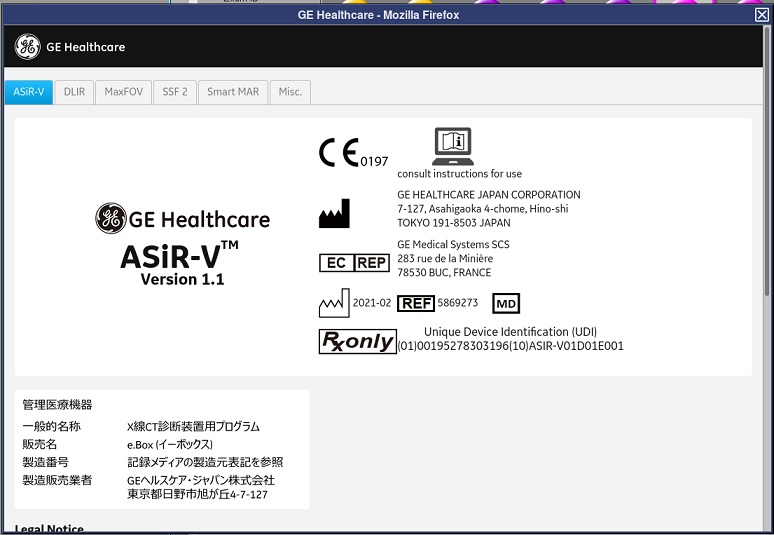Open the Misc. tab

click(x=290, y=92)
